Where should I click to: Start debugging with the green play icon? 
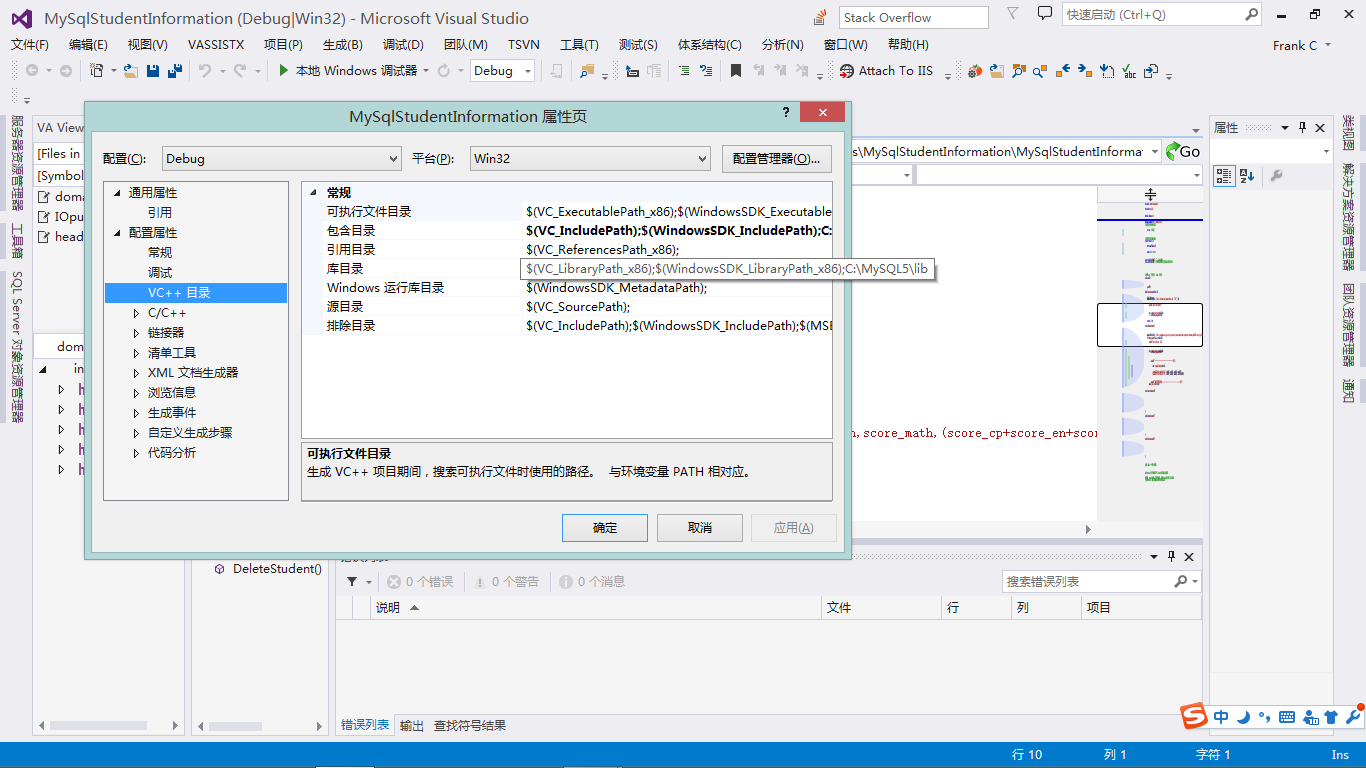coord(284,71)
